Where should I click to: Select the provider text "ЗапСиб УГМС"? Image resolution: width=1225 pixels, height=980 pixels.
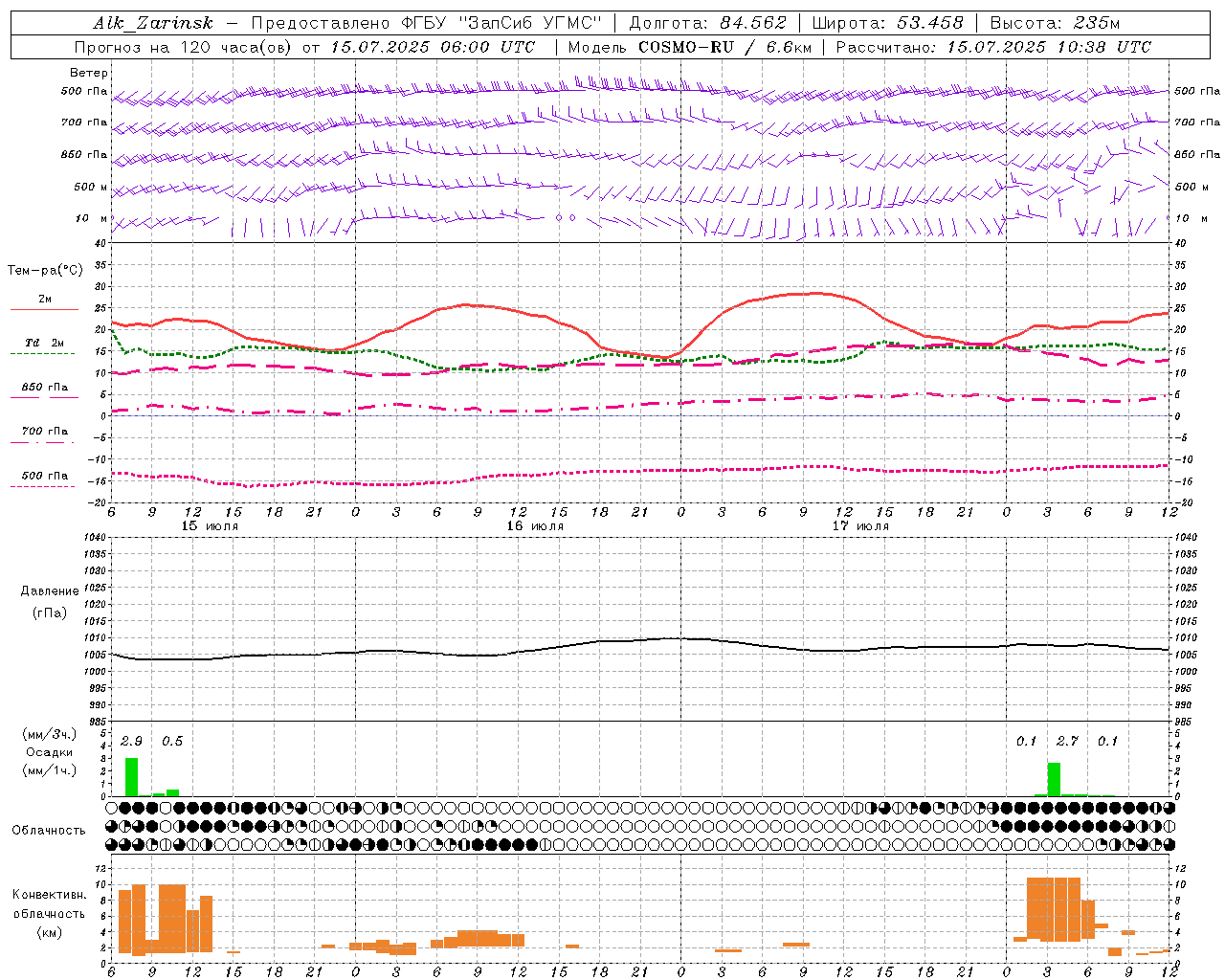pos(530,24)
